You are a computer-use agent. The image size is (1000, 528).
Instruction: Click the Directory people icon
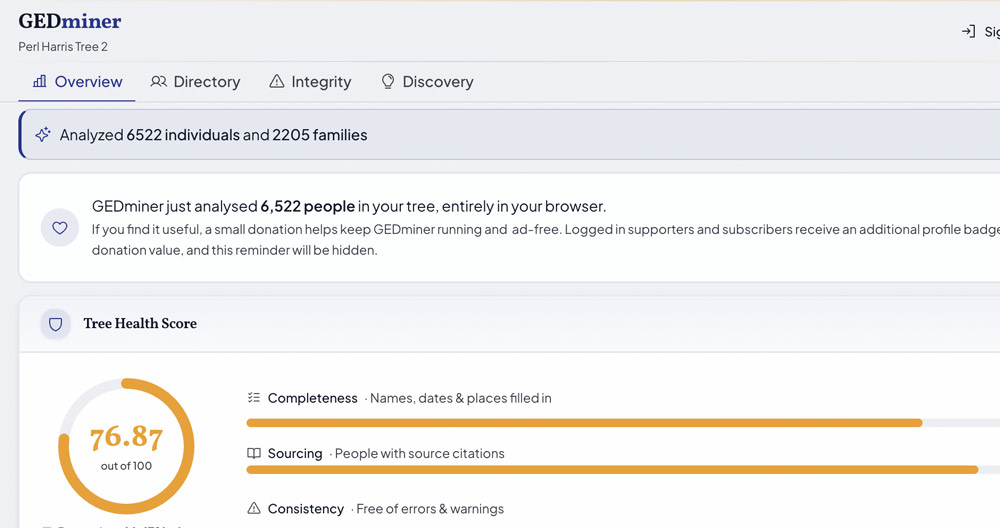tap(158, 81)
